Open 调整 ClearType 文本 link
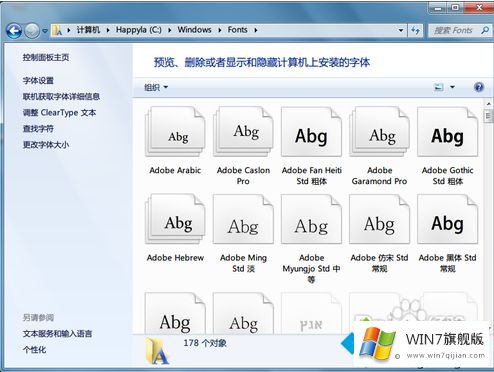Viewport: 494px width, 372px height. pos(59,113)
